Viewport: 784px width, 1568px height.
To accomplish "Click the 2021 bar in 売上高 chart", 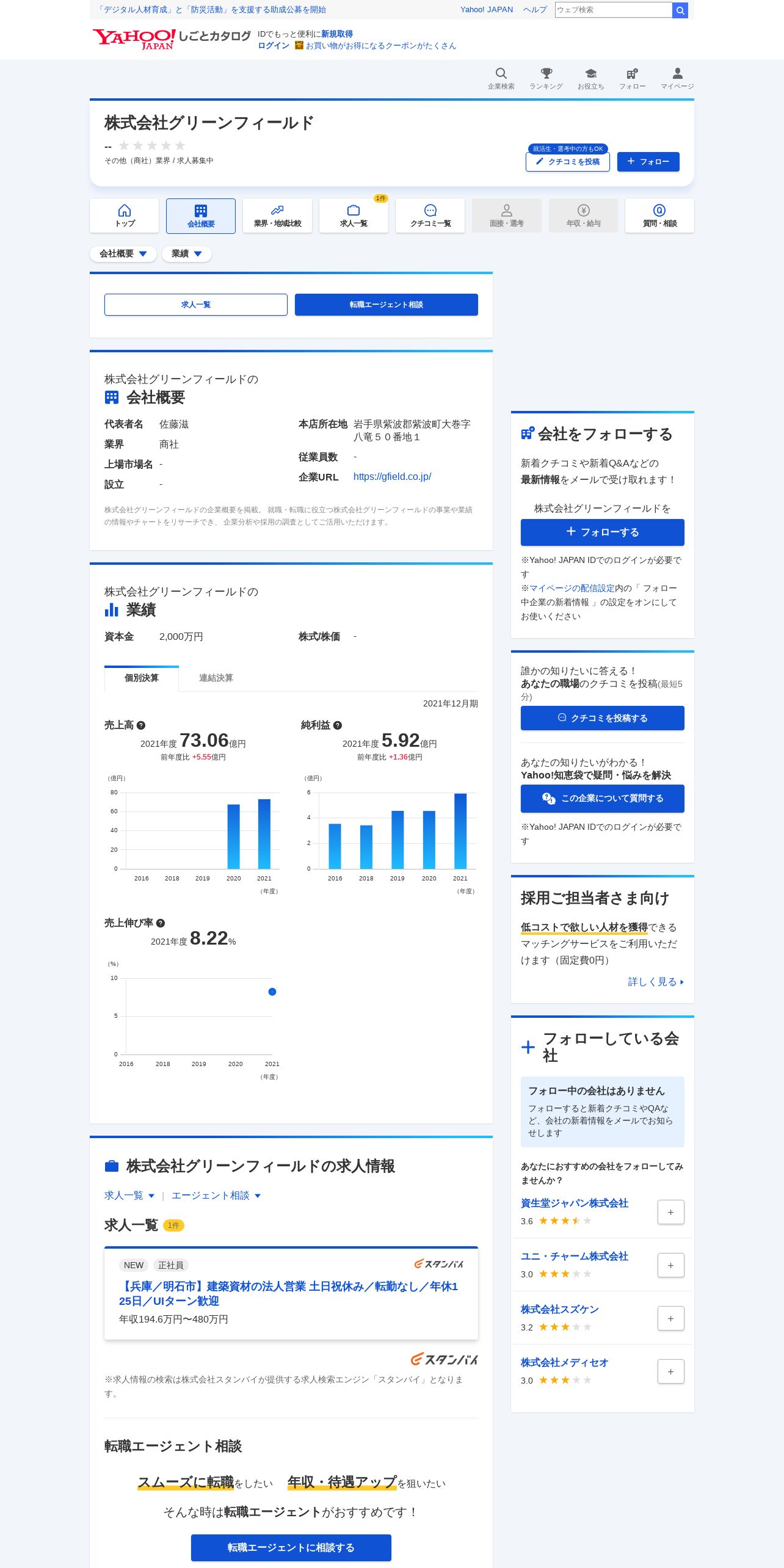I will click(x=264, y=834).
